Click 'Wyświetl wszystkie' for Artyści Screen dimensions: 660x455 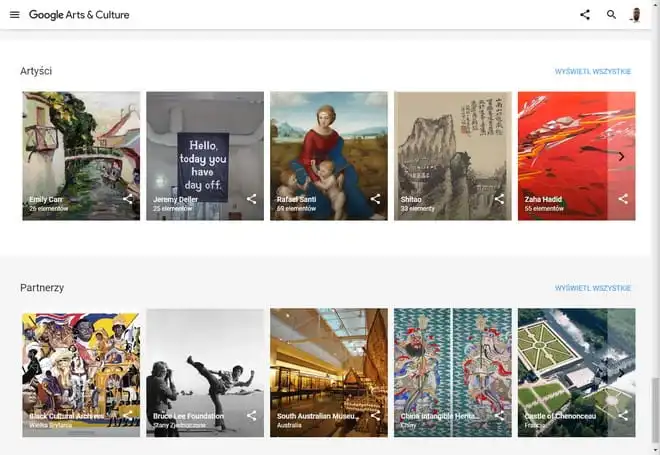tap(593, 72)
